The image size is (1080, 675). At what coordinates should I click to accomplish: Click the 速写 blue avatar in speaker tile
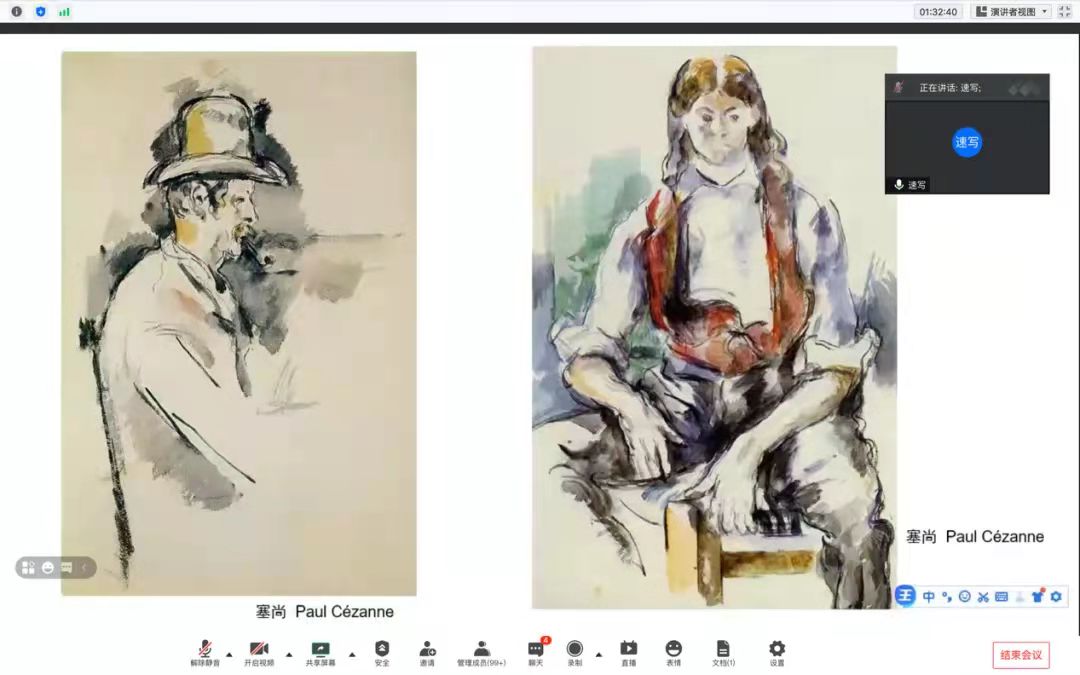[x=967, y=143]
